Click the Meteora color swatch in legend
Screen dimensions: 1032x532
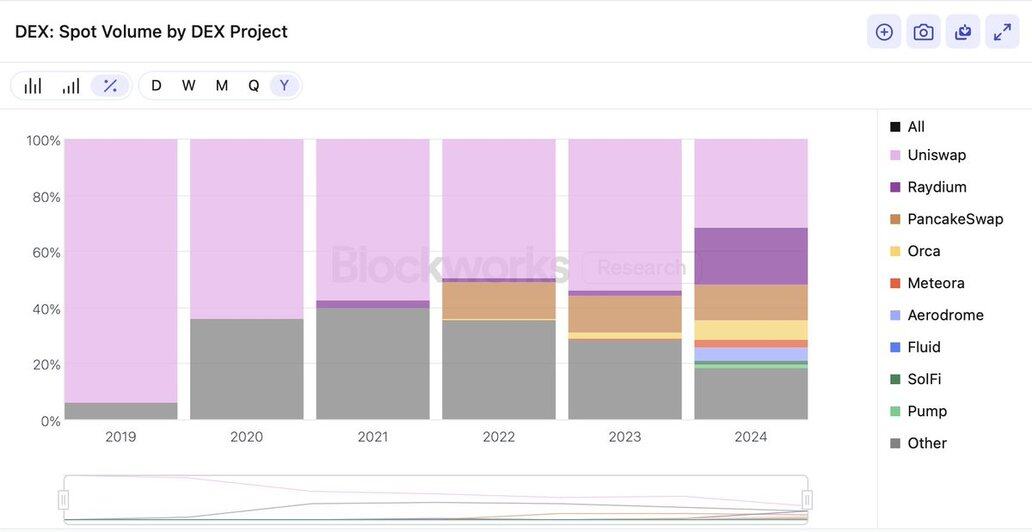point(895,283)
